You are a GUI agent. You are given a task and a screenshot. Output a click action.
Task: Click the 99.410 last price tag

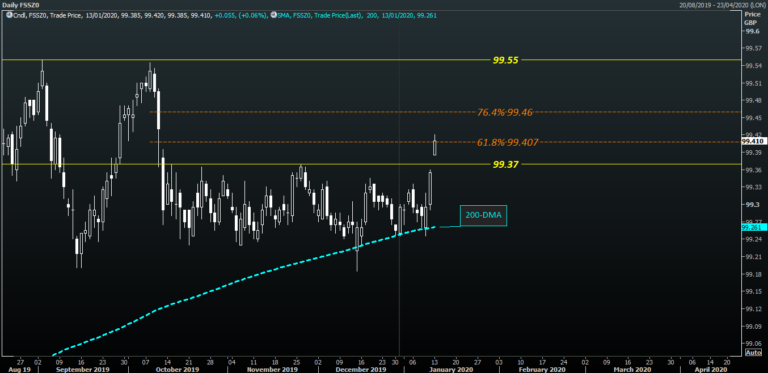751,141
